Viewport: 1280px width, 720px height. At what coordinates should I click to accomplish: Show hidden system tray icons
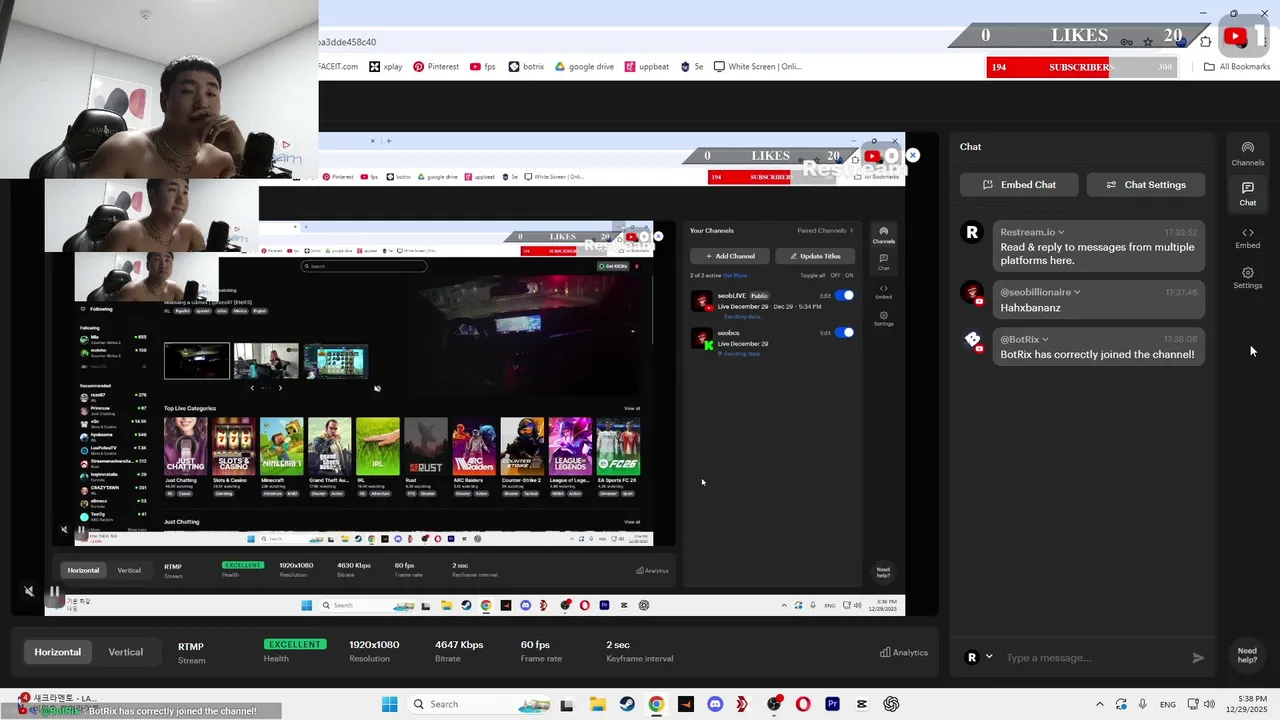pos(1100,704)
